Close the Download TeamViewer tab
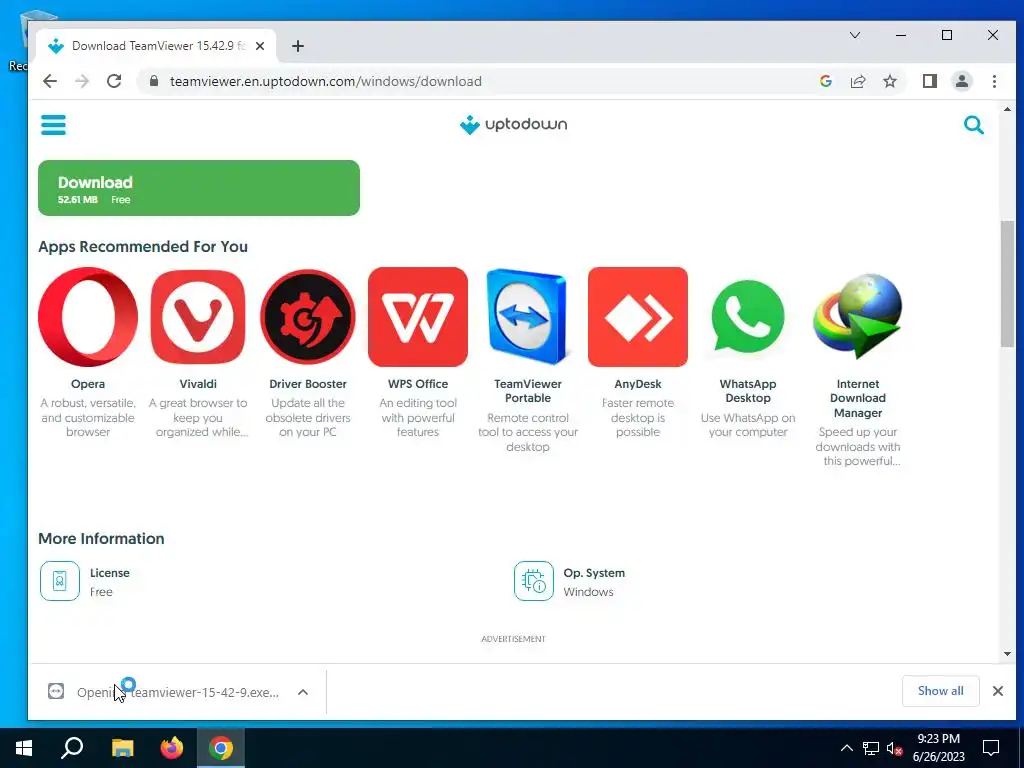This screenshot has height=768, width=1024. coord(260,46)
